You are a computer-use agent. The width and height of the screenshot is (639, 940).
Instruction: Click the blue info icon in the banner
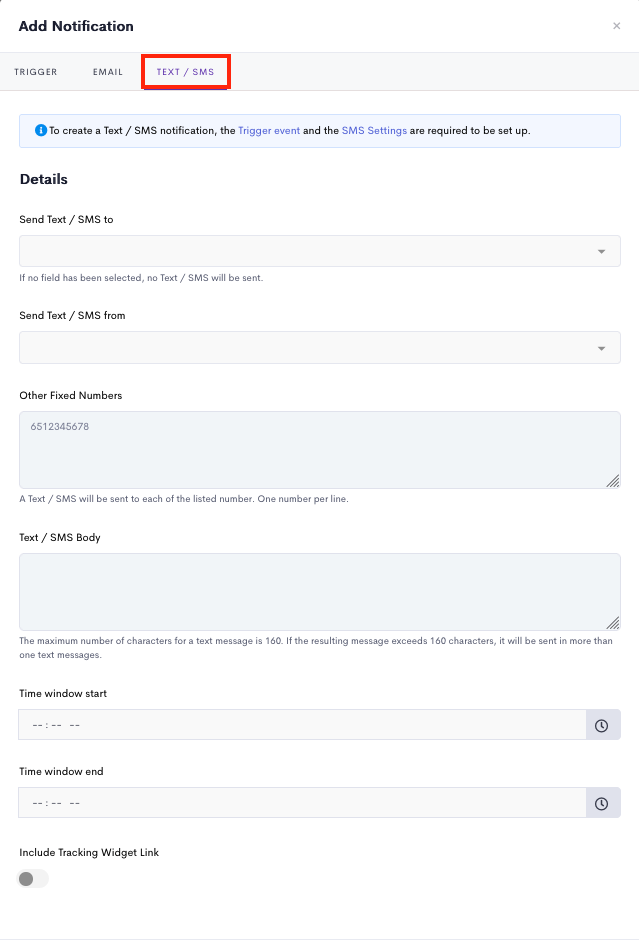pyautogui.click(x=41, y=130)
